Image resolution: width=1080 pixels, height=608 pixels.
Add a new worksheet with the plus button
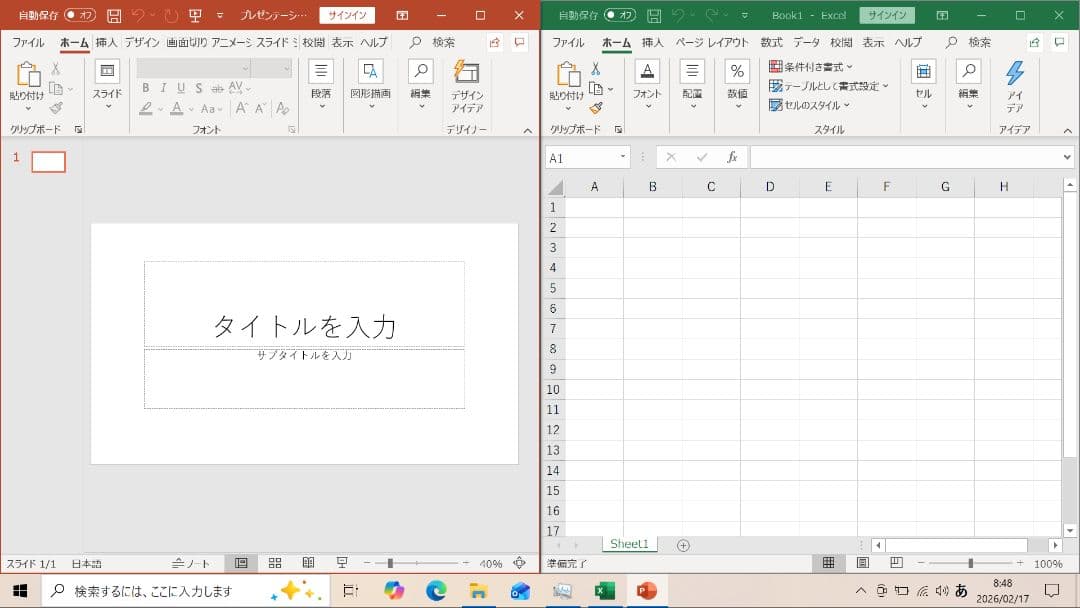[x=684, y=544]
